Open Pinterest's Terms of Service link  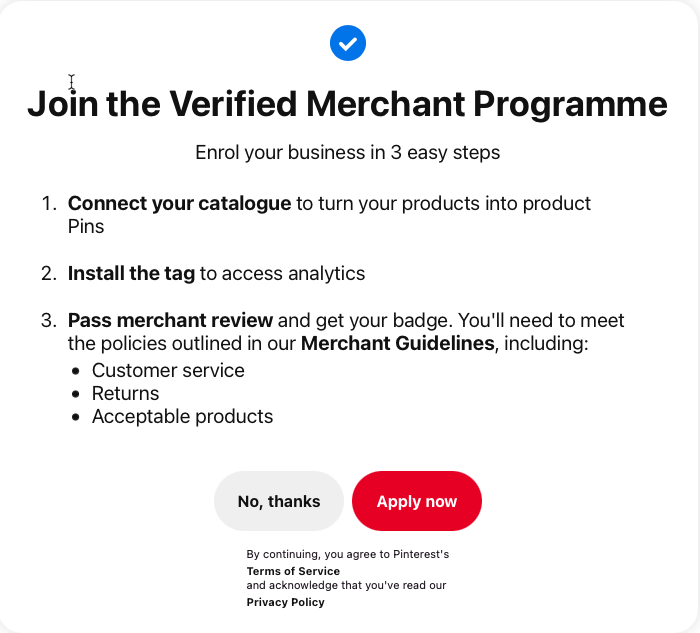[293, 571]
